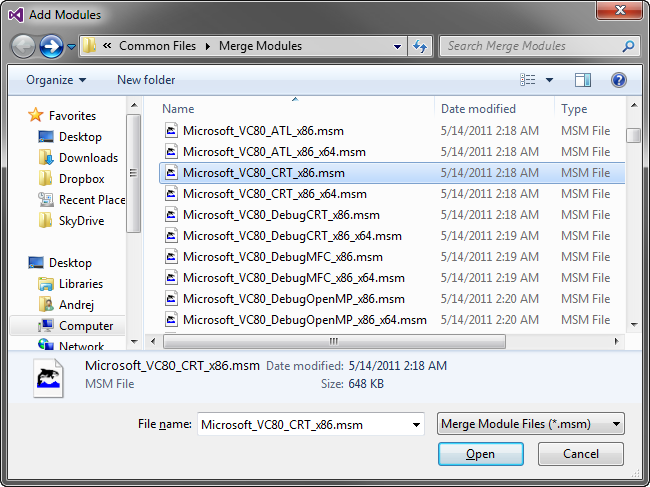Click file list vertical scroll down arrow
Viewport: 650px width, 487px height.
tap(633, 325)
